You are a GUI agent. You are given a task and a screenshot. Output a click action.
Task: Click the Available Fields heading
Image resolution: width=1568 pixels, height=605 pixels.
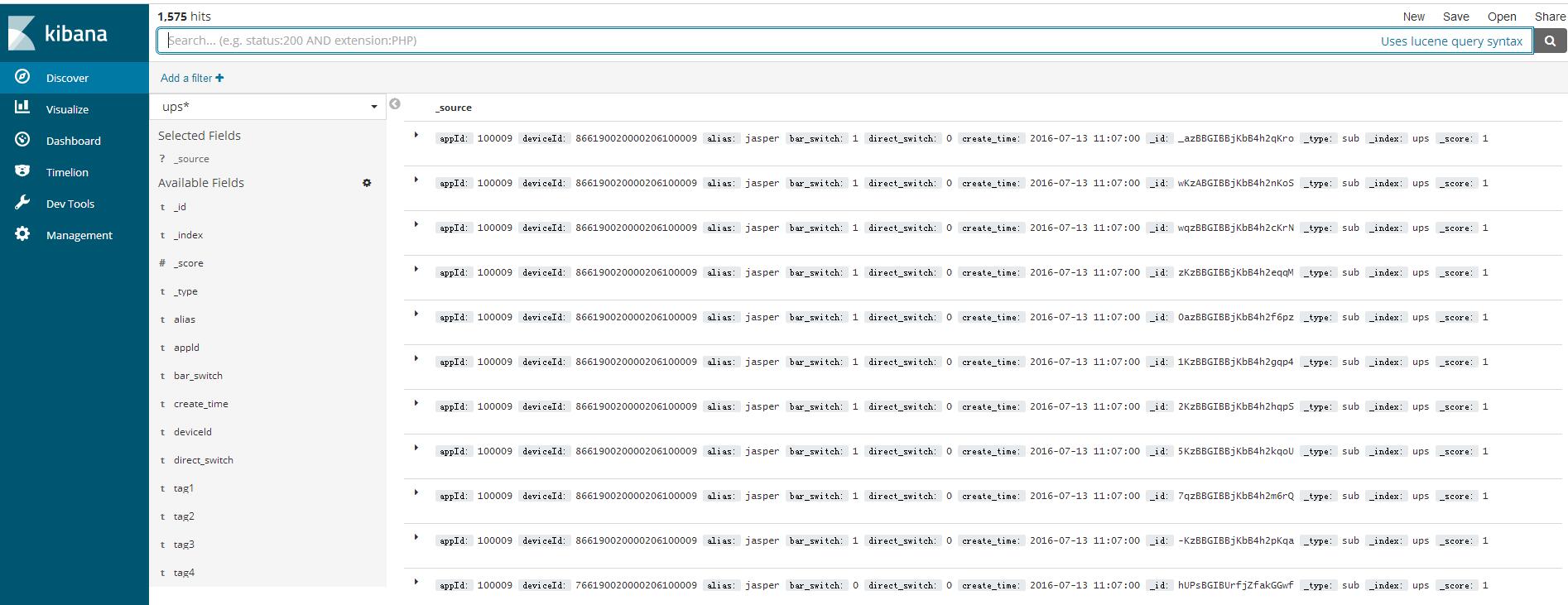(x=201, y=183)
